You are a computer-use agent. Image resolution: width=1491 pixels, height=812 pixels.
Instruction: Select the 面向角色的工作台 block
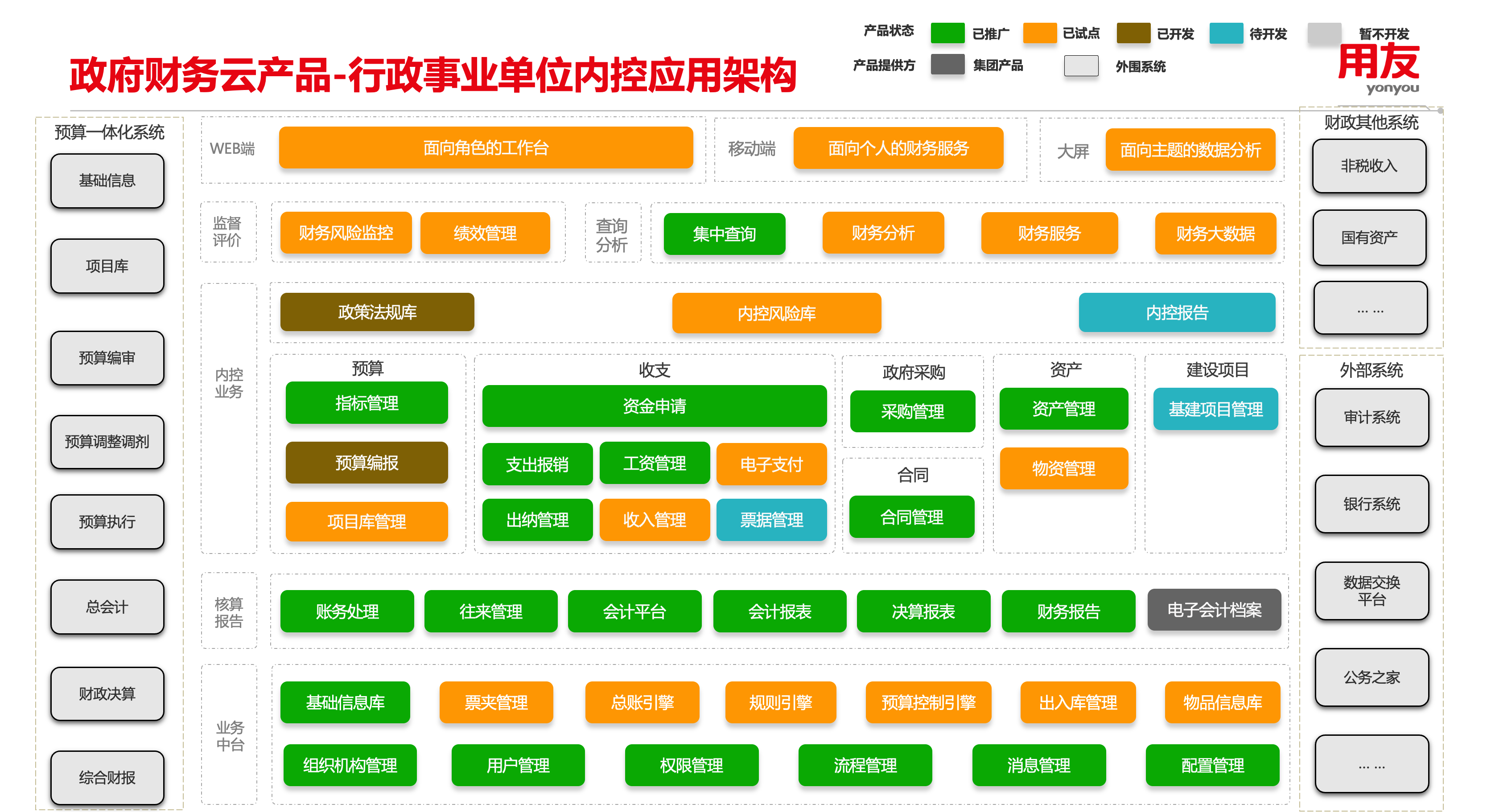pos(486,148)
